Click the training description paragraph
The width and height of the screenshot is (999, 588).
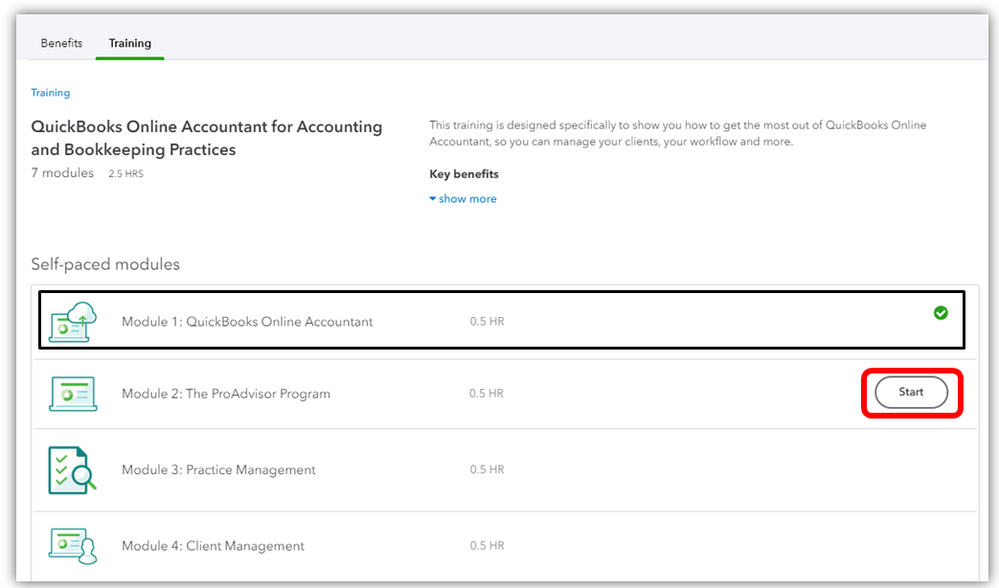(x=678, y=133)
